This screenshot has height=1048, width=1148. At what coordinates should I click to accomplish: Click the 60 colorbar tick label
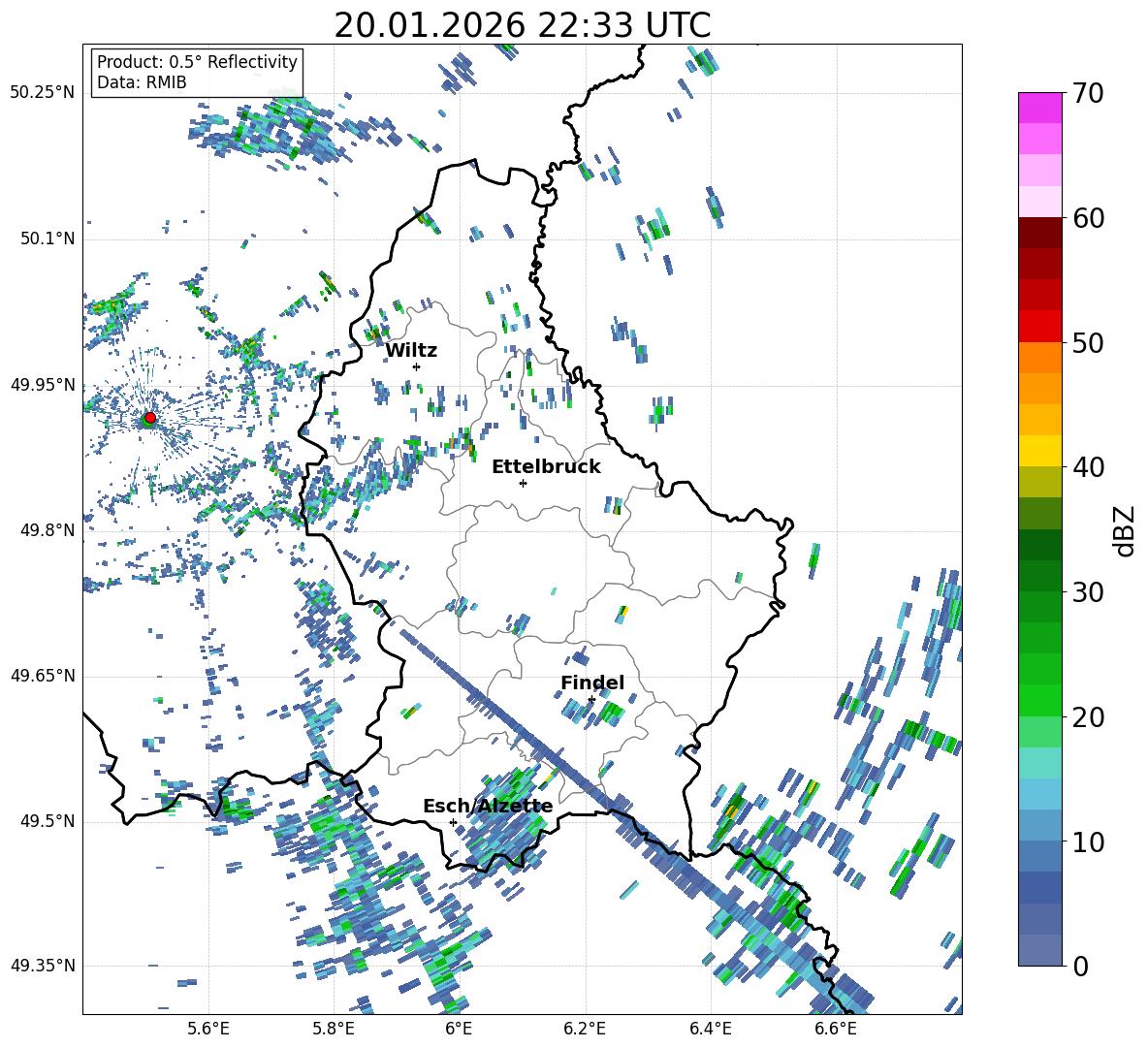[x=1088, y=218]
